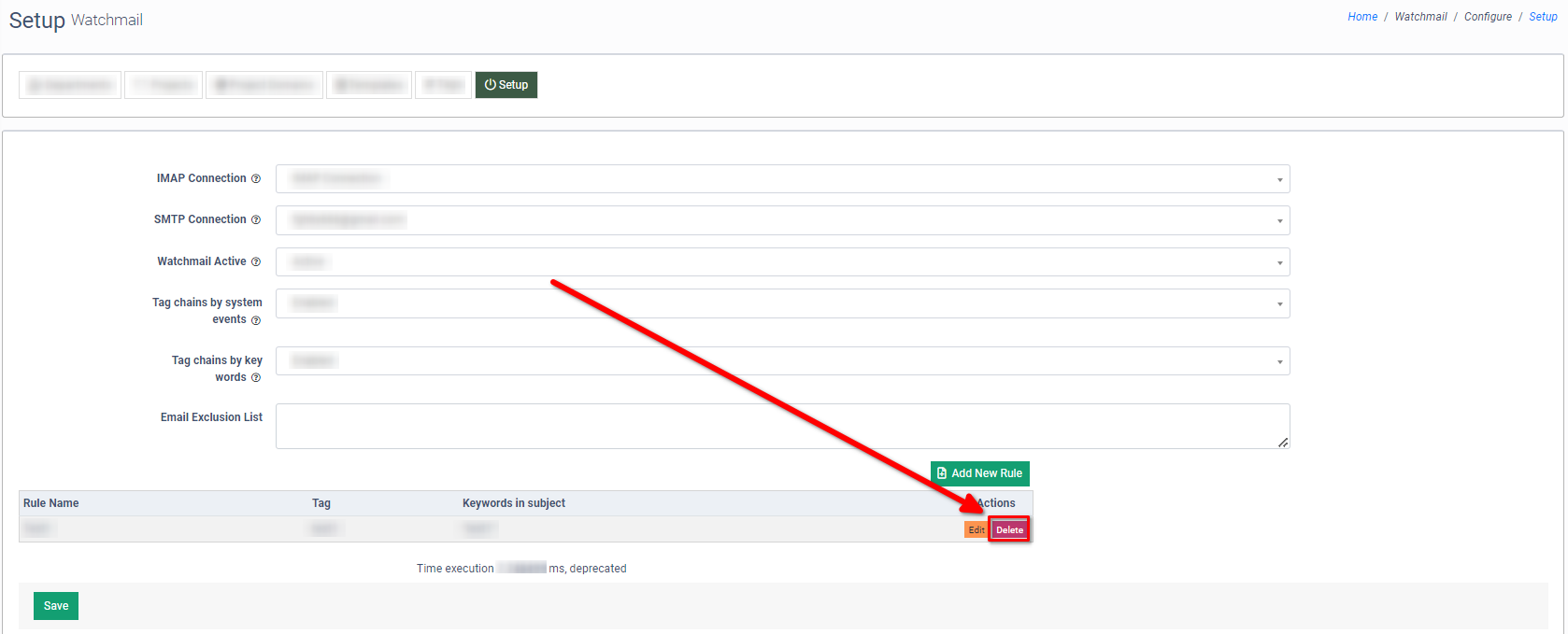Open the IMAP Connection dropdown
The height and width of the screenshot is (634, 1568).
[782, 179]
